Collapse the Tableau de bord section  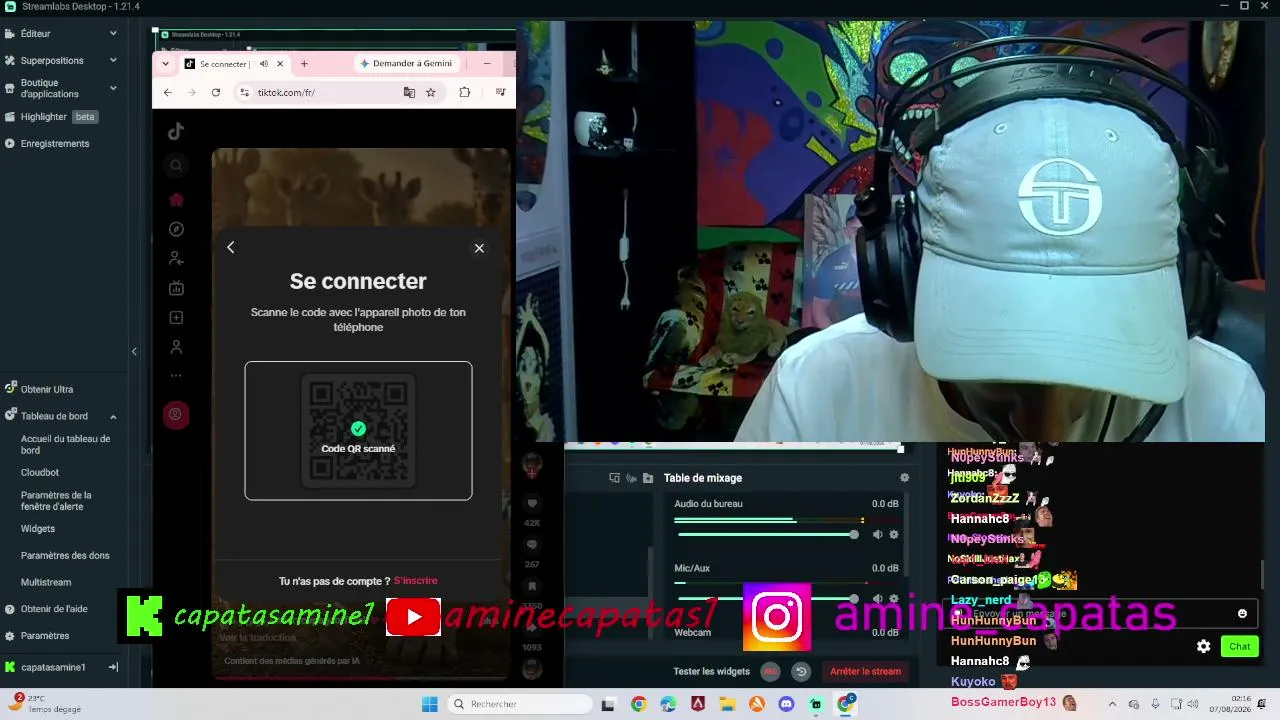113,416
